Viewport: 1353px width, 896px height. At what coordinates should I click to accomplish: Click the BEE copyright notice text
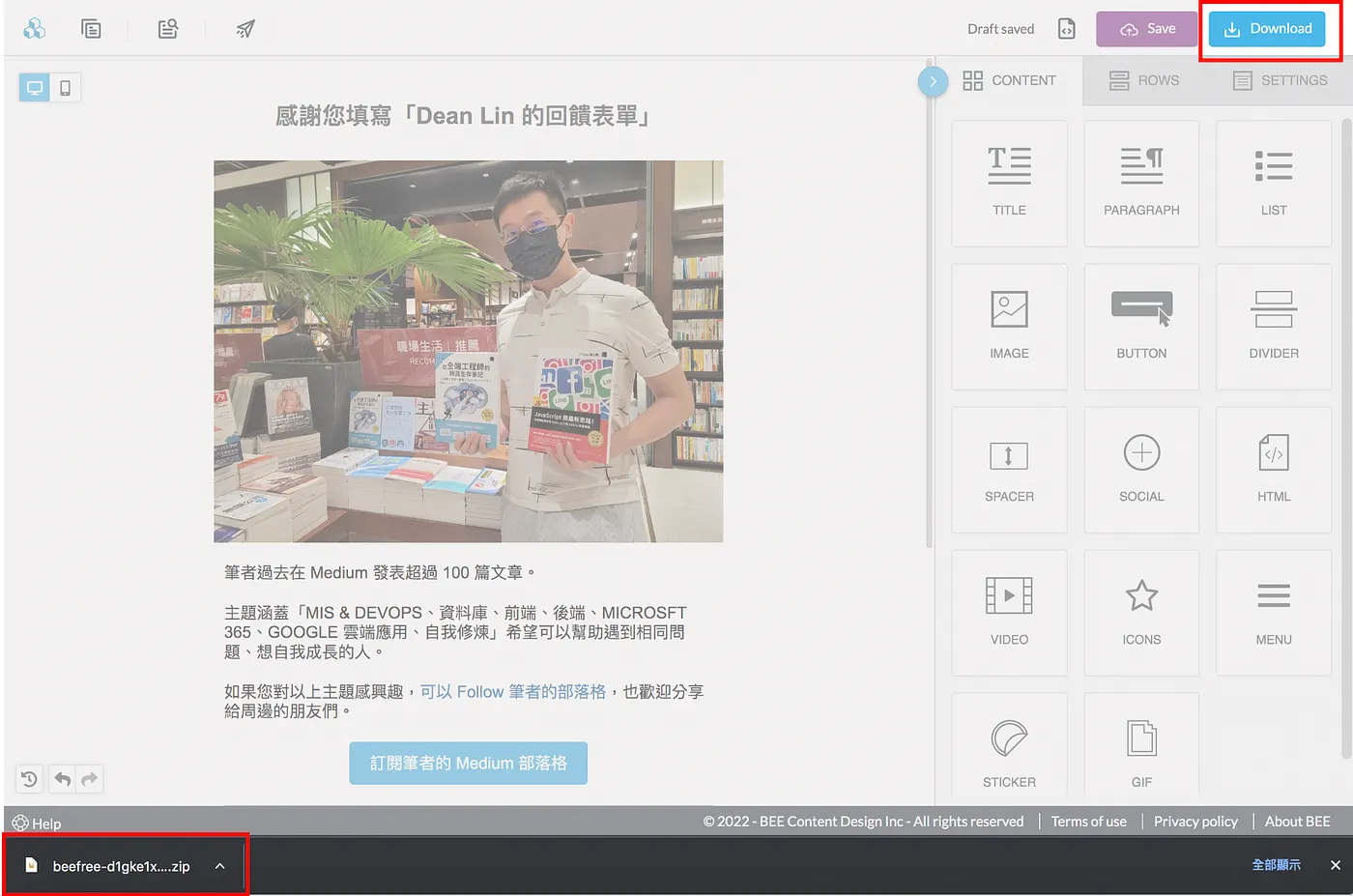(x=863, y=822)
